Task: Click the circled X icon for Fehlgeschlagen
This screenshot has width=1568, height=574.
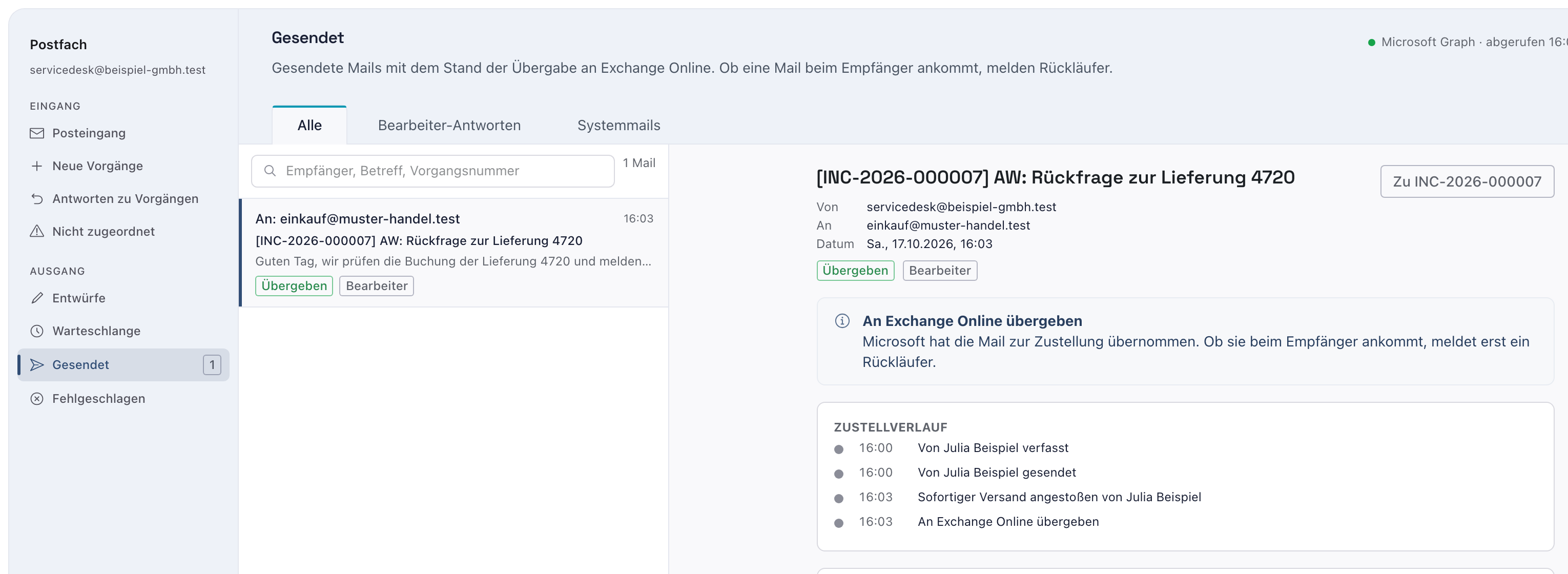Action: click(x=37, y=399)
